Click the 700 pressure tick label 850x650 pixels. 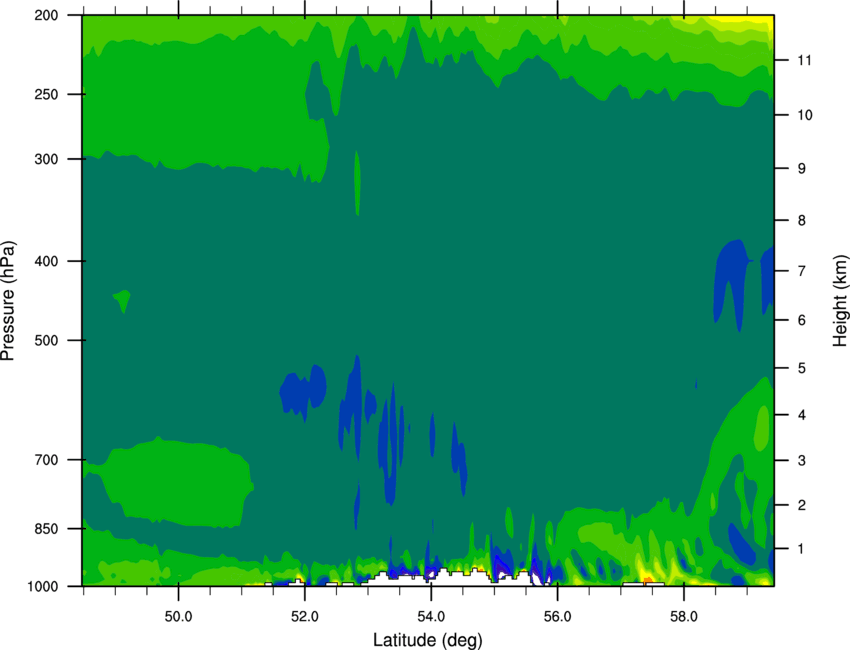[47, 460]
